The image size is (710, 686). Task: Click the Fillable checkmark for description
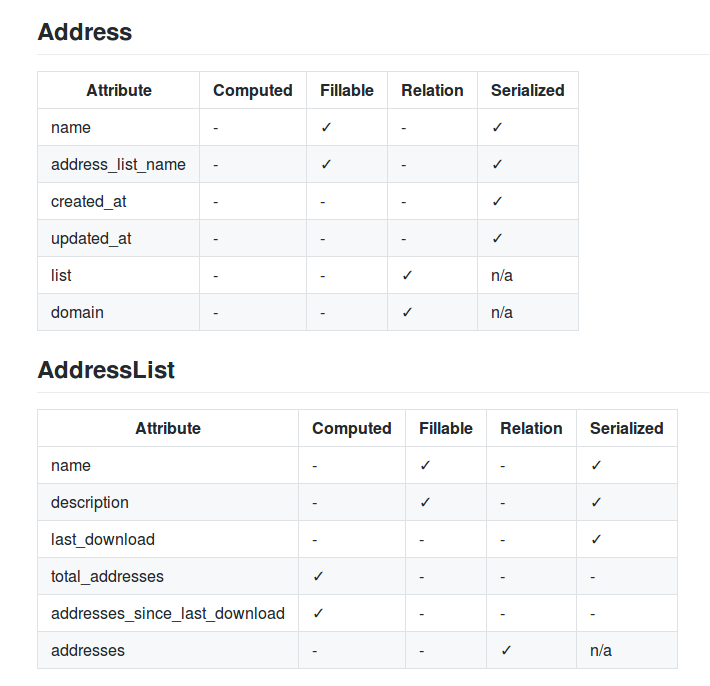[x=425, y=502]
